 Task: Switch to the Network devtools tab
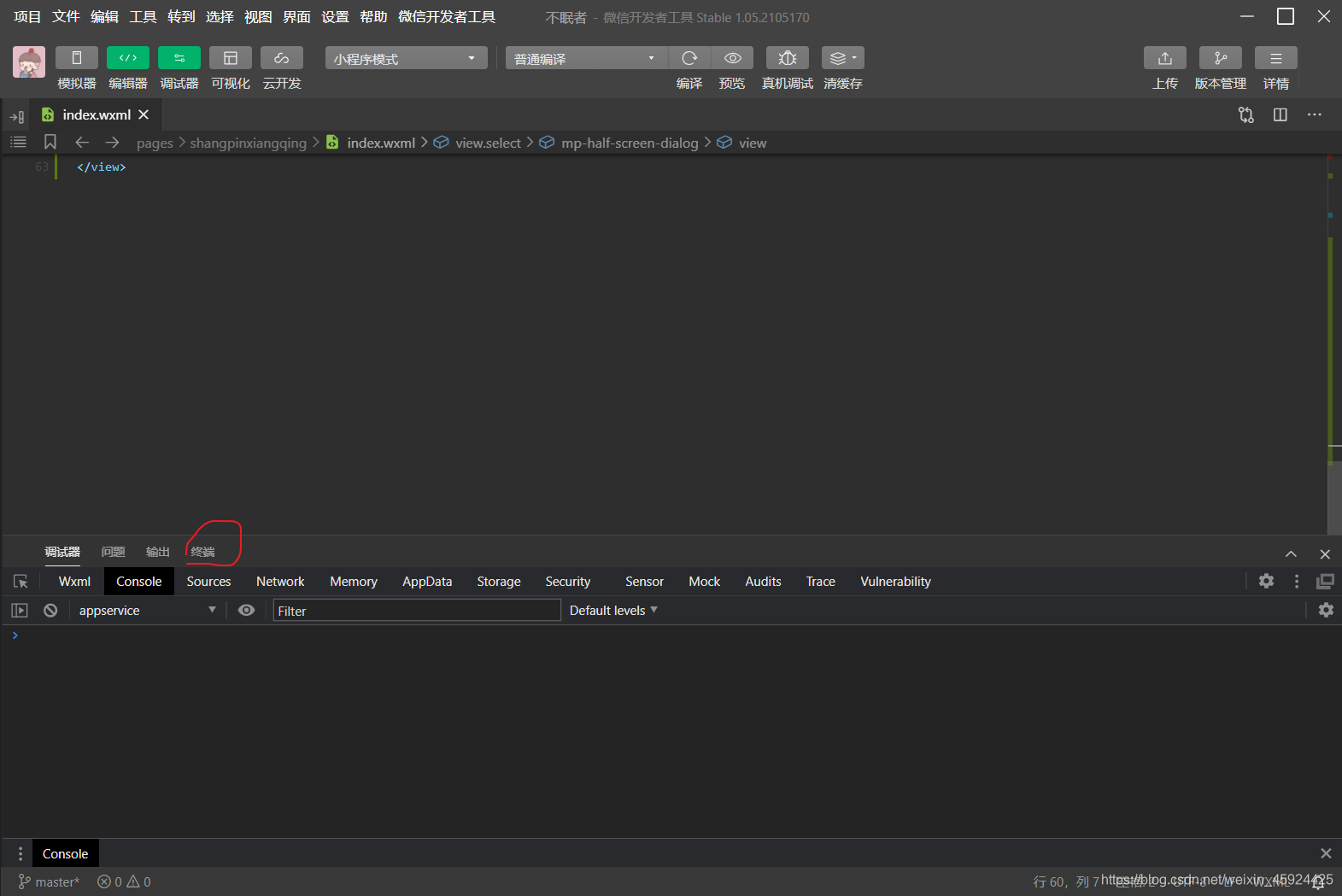(280, 582)
